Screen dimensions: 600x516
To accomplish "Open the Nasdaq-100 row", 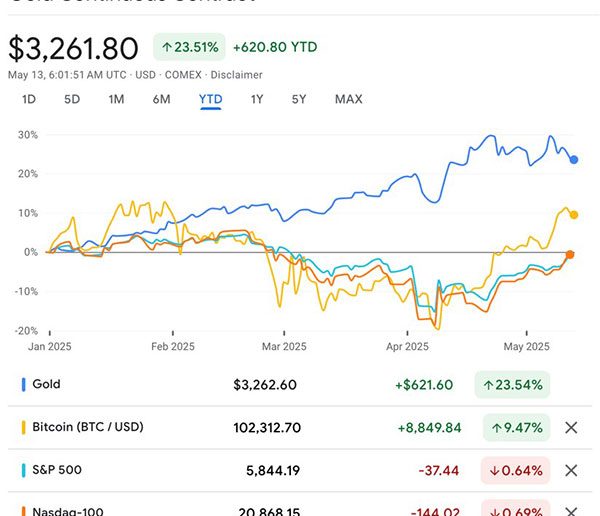I will (x=300, y=505).
